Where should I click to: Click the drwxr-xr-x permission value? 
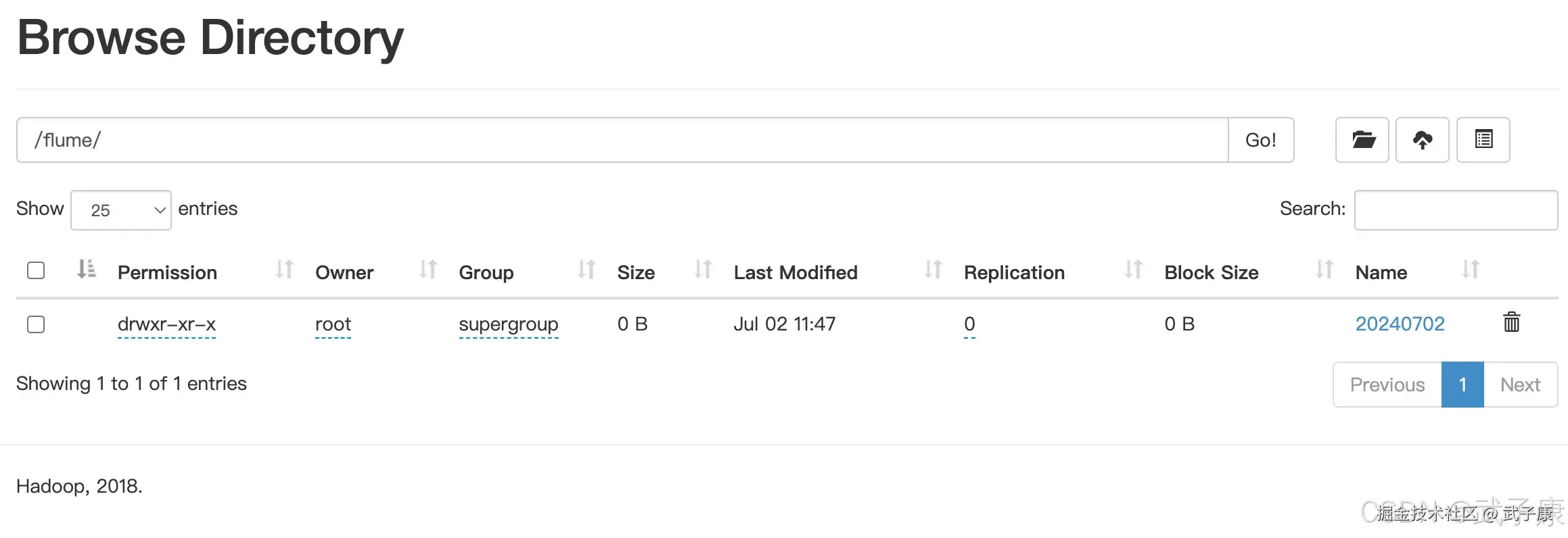tap(166, 324)
